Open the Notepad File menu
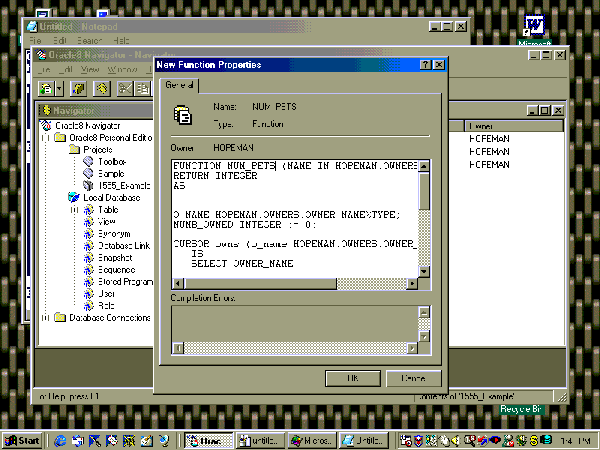Viewport: 600px width, 450px height. [x=35, y=40]
